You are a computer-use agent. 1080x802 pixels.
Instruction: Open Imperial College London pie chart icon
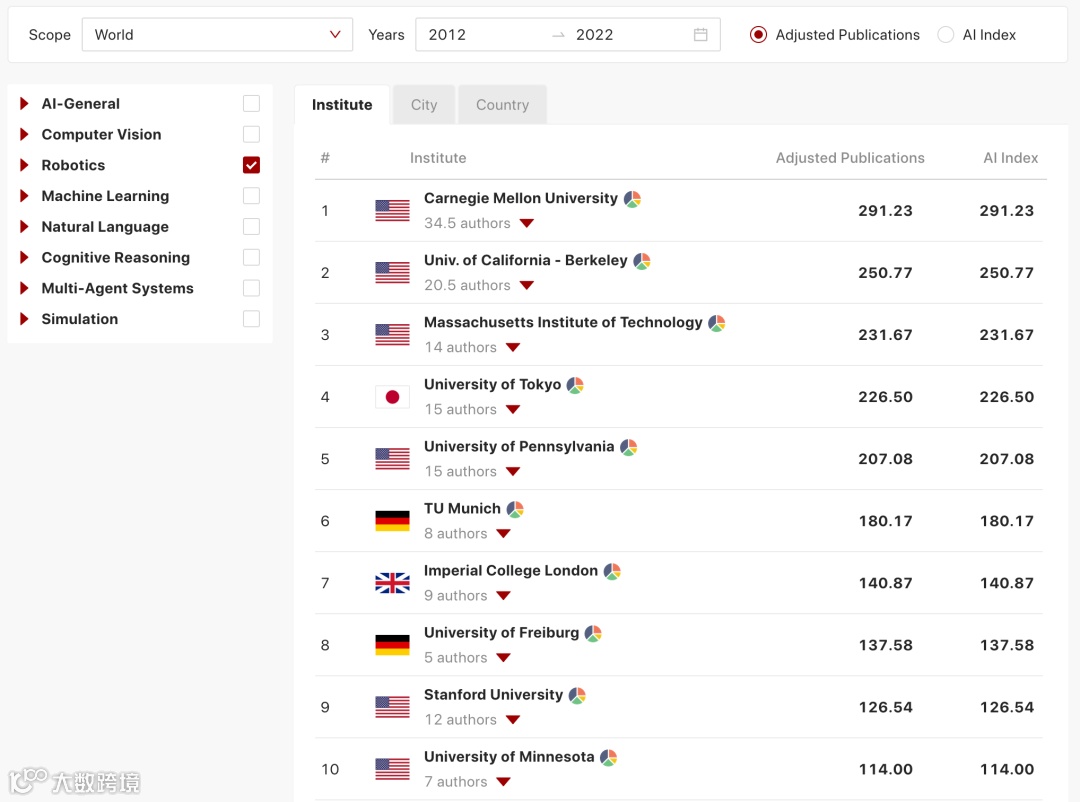[x=612, y=571]
